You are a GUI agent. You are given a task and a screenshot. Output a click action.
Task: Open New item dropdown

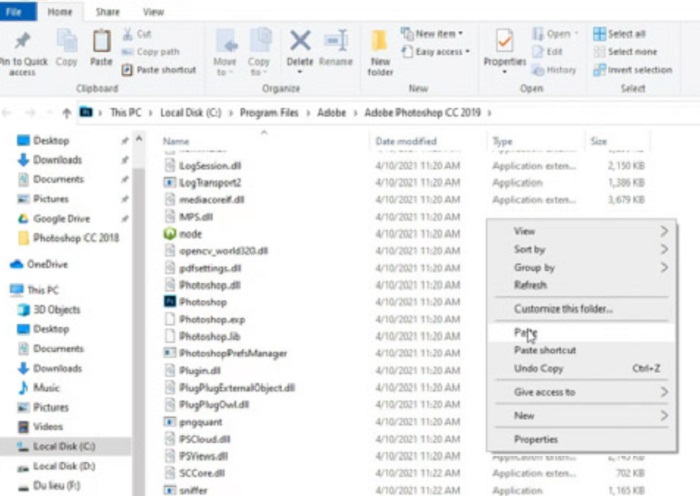click(432, 33)
